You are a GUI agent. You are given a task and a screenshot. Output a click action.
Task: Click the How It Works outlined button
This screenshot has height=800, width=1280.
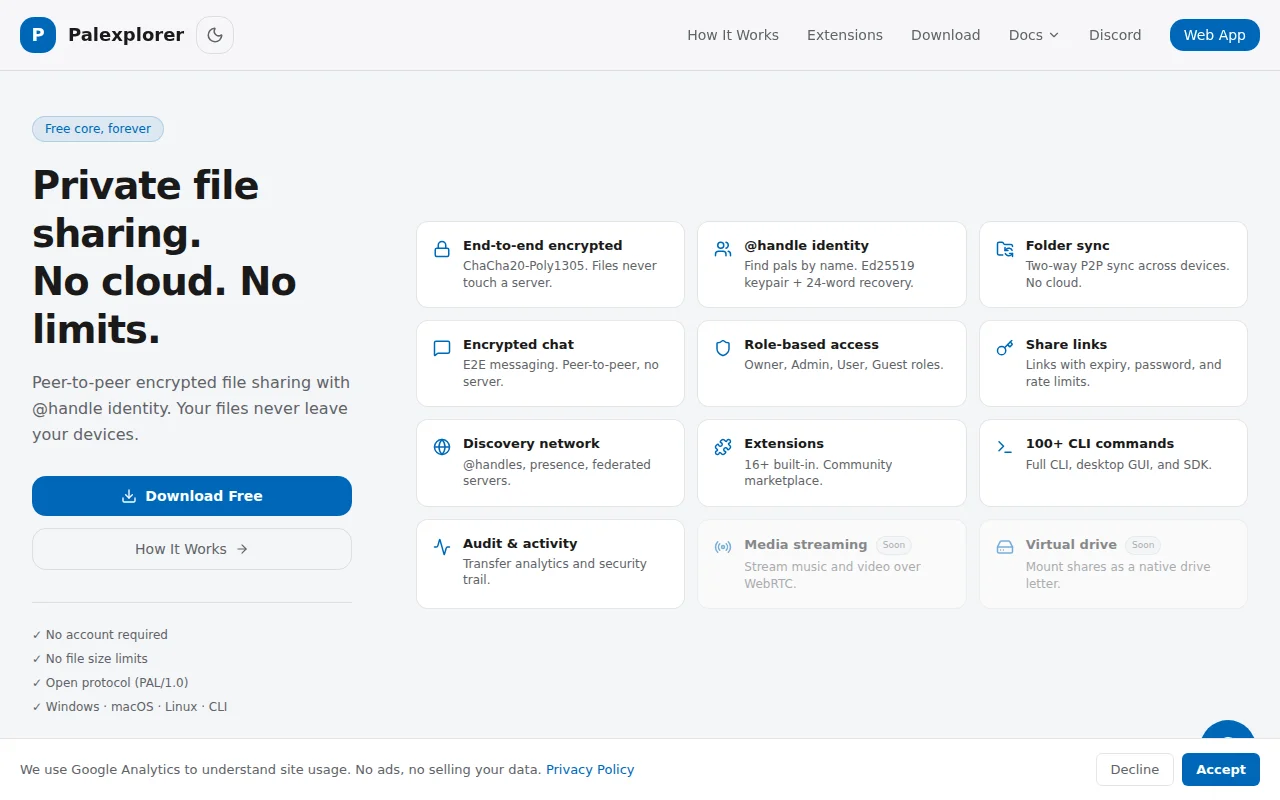click(192, 549)
